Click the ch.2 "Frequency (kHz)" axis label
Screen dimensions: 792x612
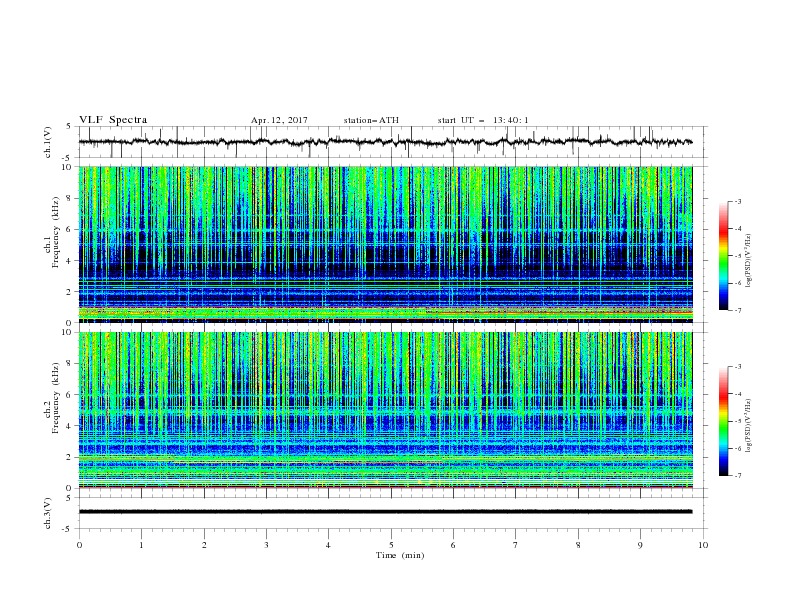pos(56,398)
